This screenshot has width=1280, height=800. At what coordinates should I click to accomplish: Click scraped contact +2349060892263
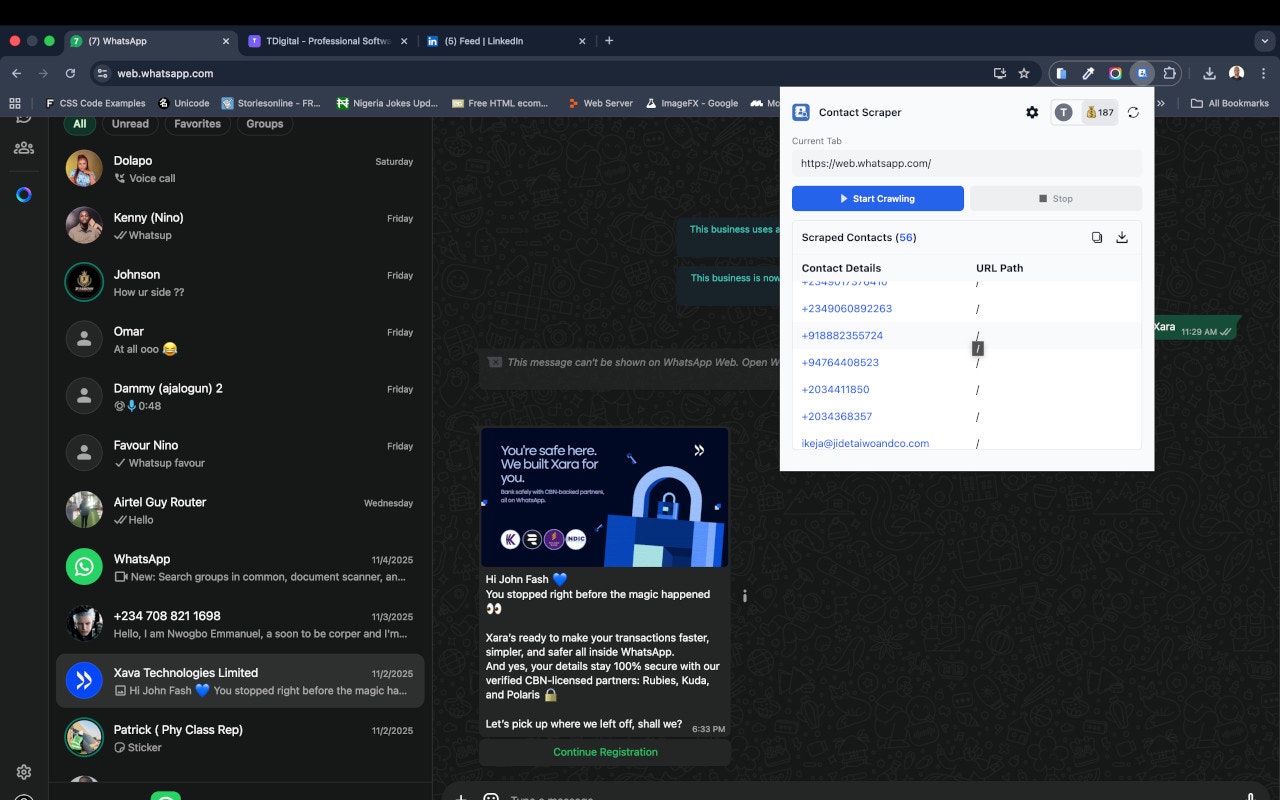click(846, 309)
